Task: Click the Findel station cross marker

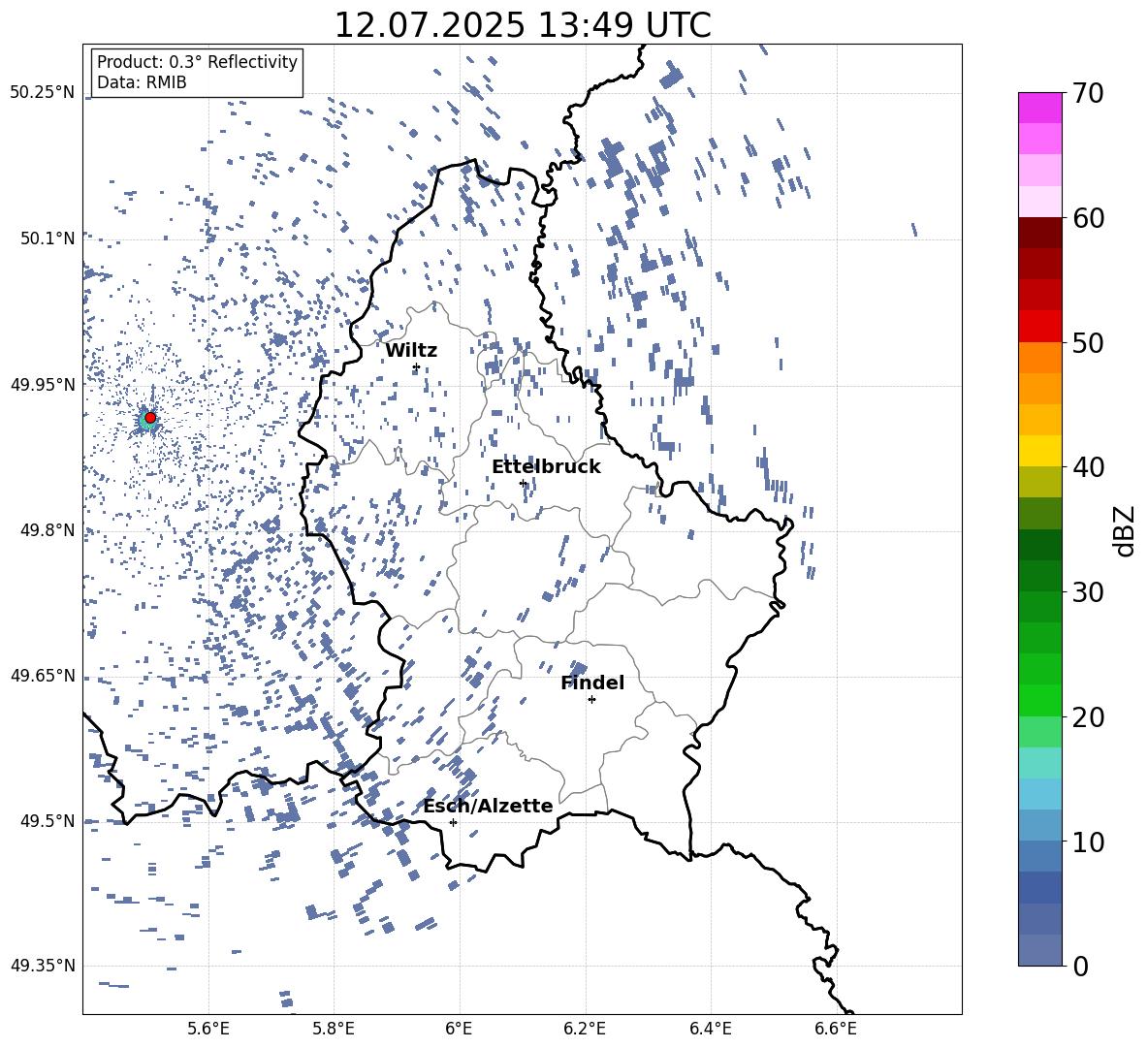Action: (591, 700)
